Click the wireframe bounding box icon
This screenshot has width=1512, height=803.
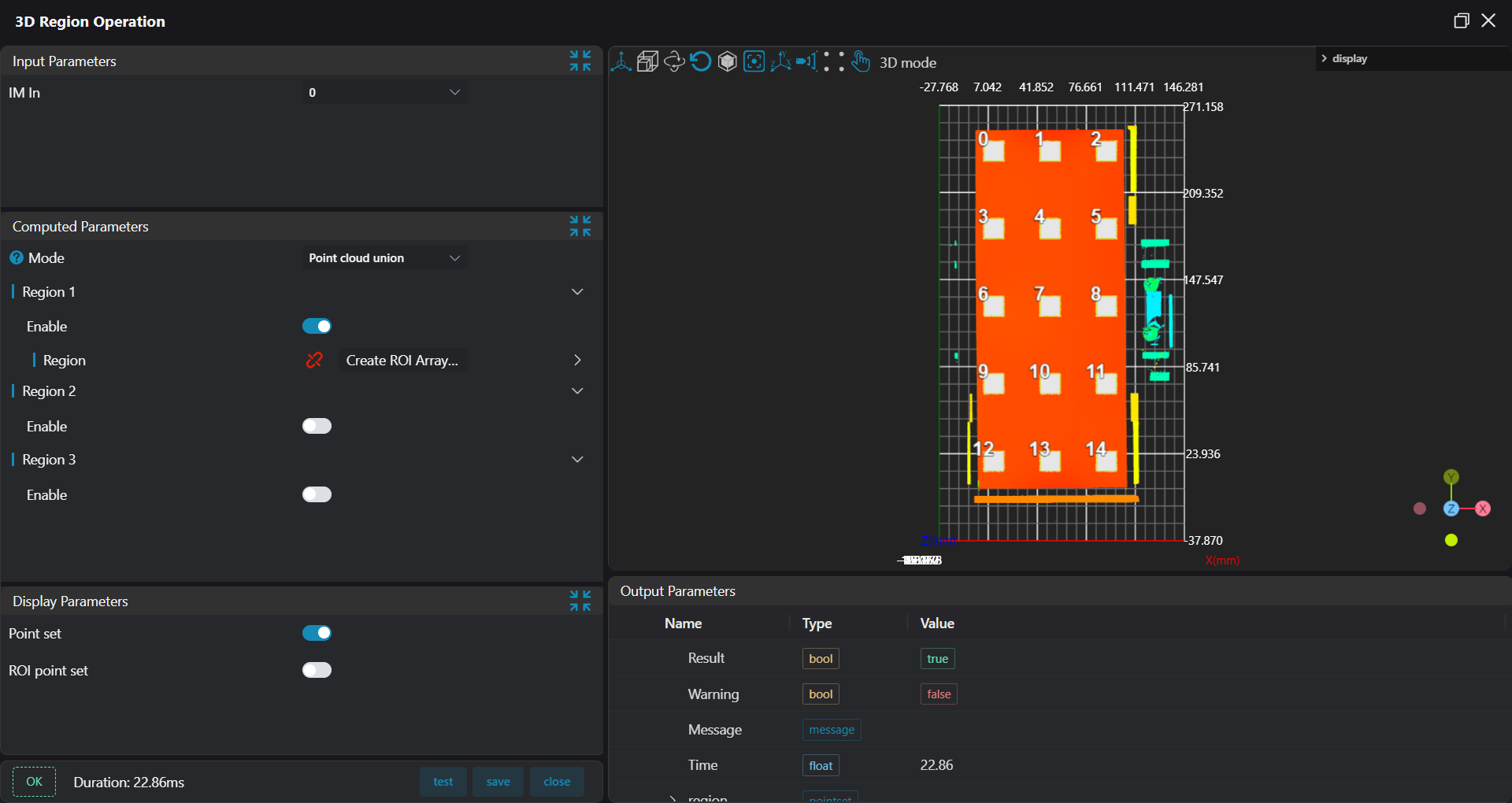[647, 62]
